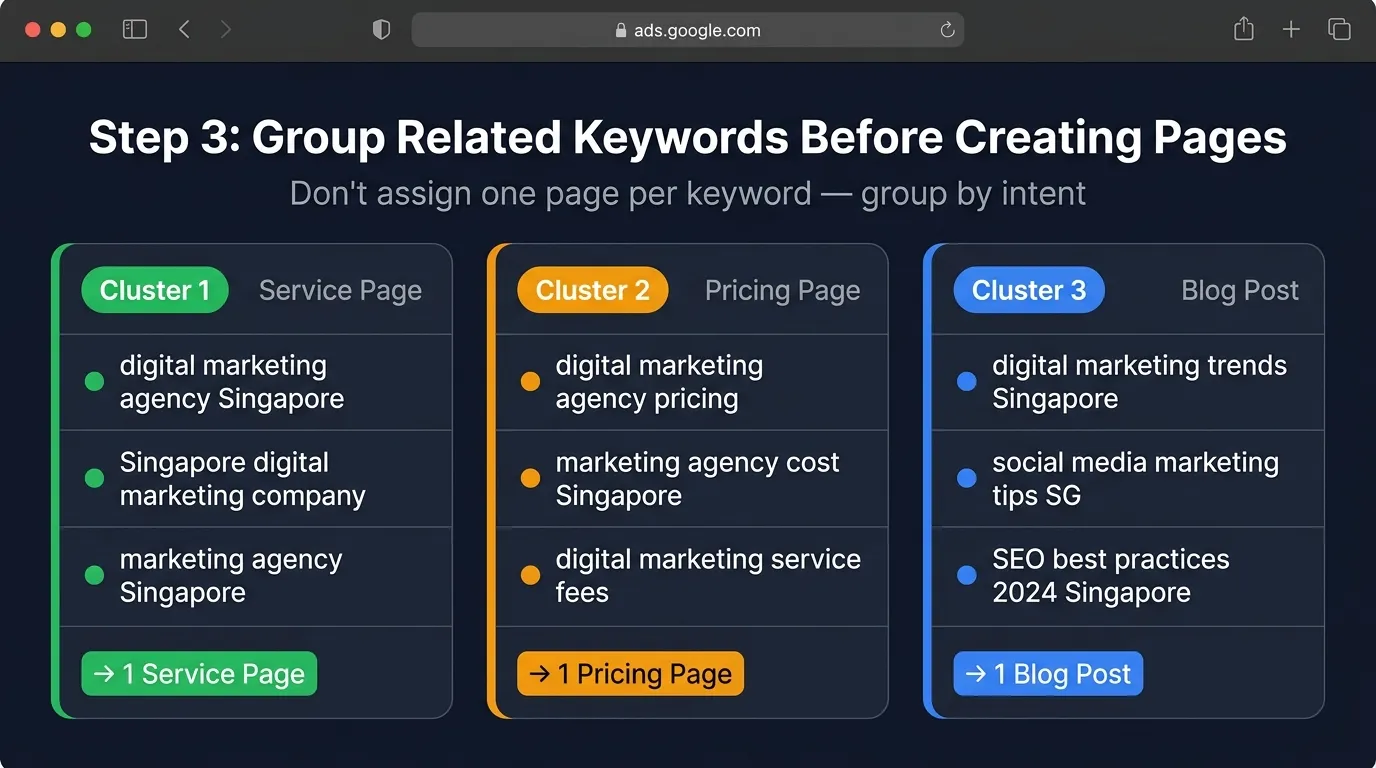Click the 1 Service Page button
The height and width of the screenshot is (768, 1376).
[x=198, y=673]
